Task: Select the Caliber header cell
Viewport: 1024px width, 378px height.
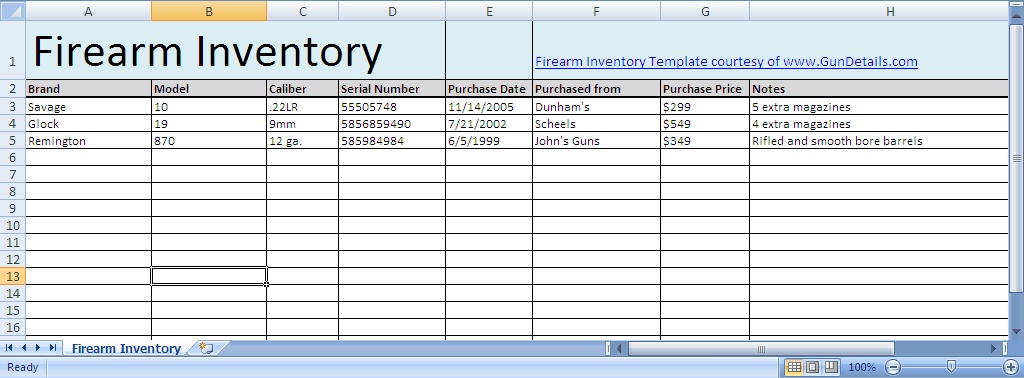Action: point(302,89)
